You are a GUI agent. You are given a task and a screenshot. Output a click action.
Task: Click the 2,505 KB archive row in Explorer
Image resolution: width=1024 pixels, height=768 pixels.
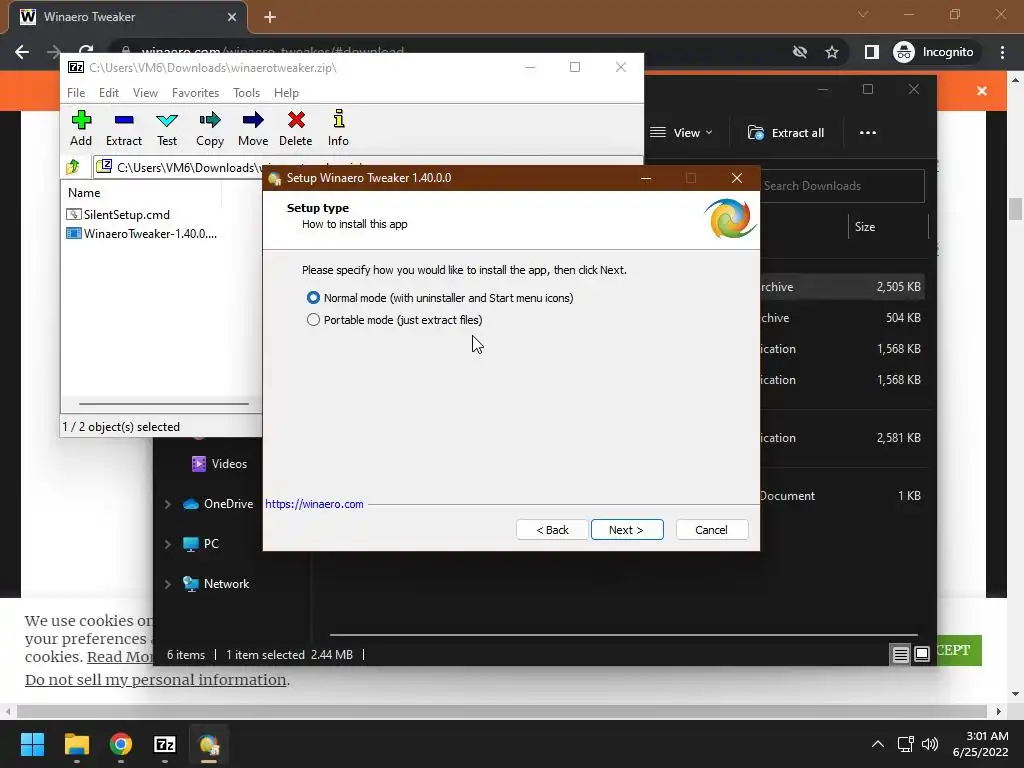point(842,287)
